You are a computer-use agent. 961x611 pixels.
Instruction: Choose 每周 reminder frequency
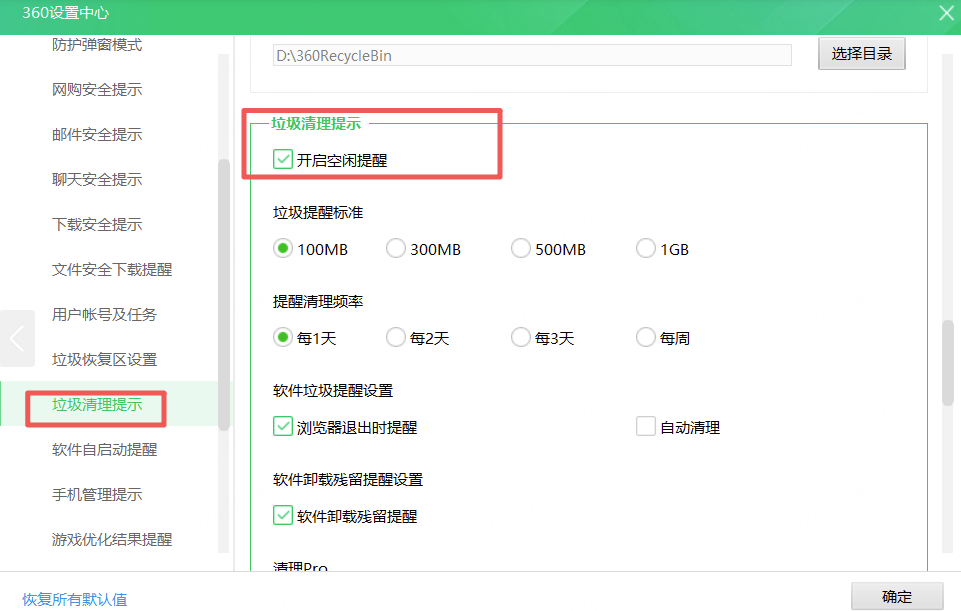tap(645, 338)
